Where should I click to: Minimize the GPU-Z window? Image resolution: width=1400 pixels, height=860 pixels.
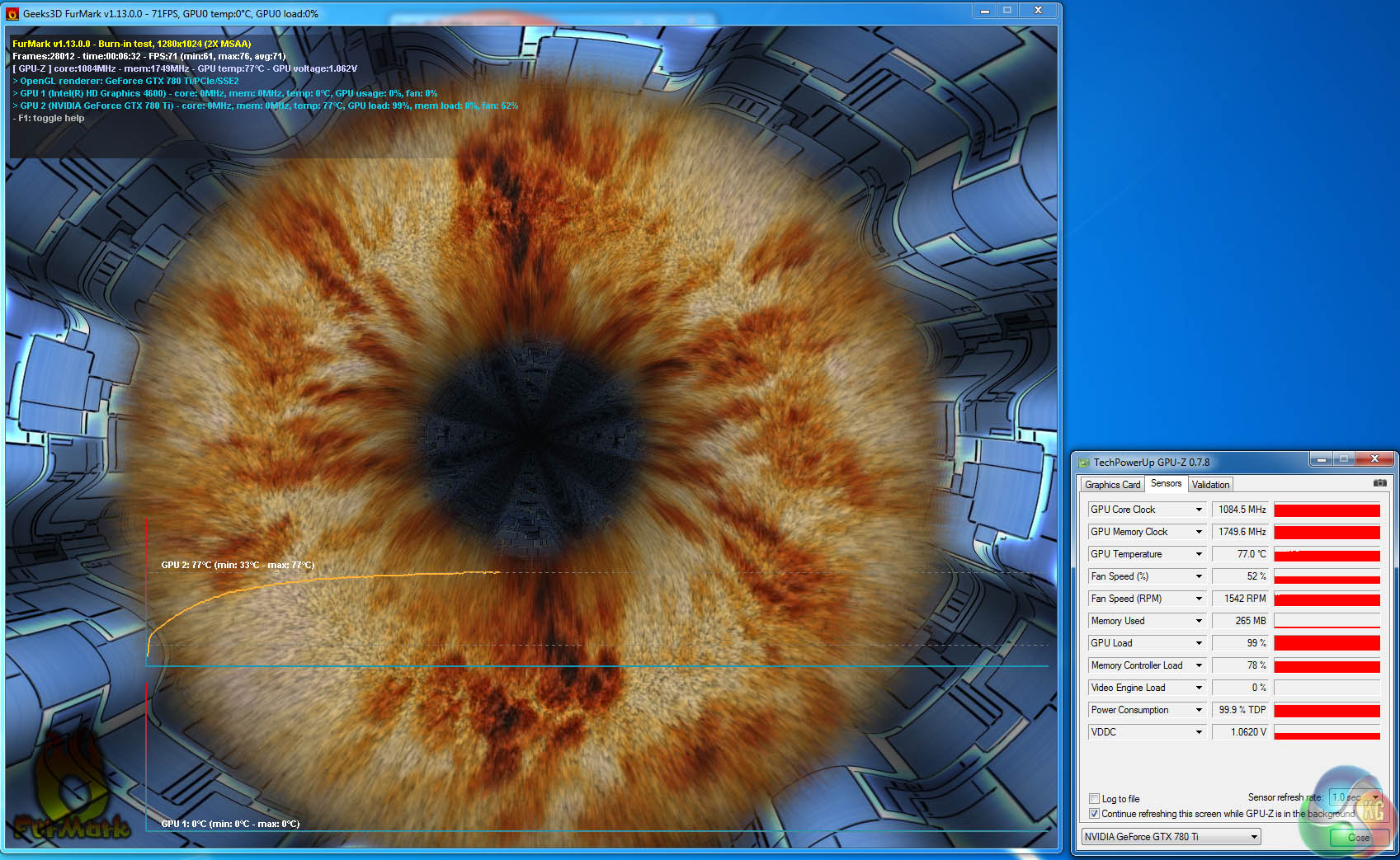(x=1320, y=458)
